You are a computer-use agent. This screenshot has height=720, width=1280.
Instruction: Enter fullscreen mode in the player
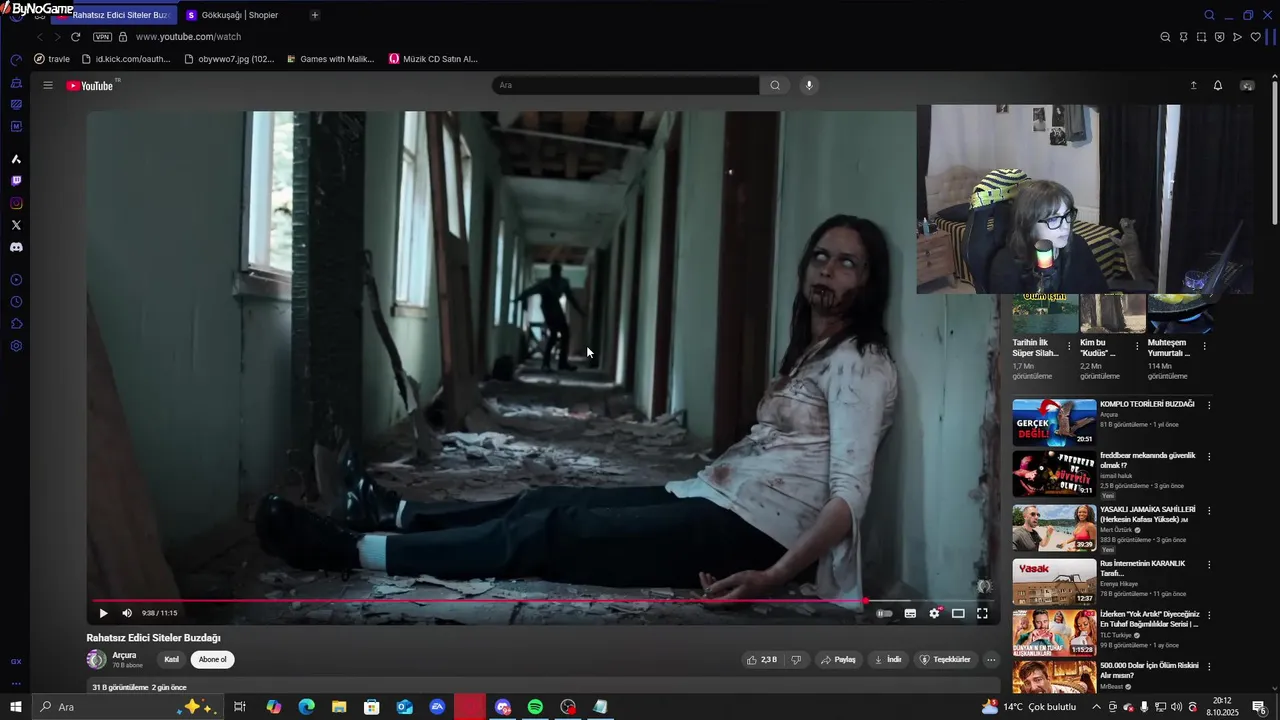(982, 613)
